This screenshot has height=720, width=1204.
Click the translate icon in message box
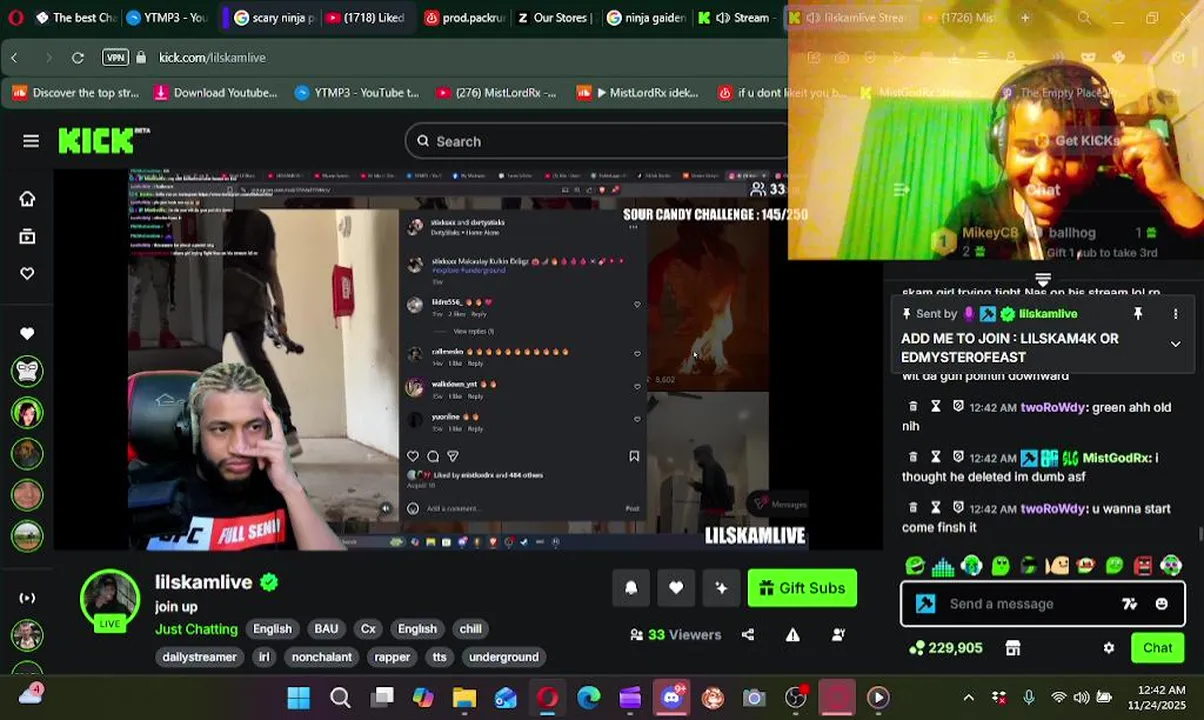1129,604
